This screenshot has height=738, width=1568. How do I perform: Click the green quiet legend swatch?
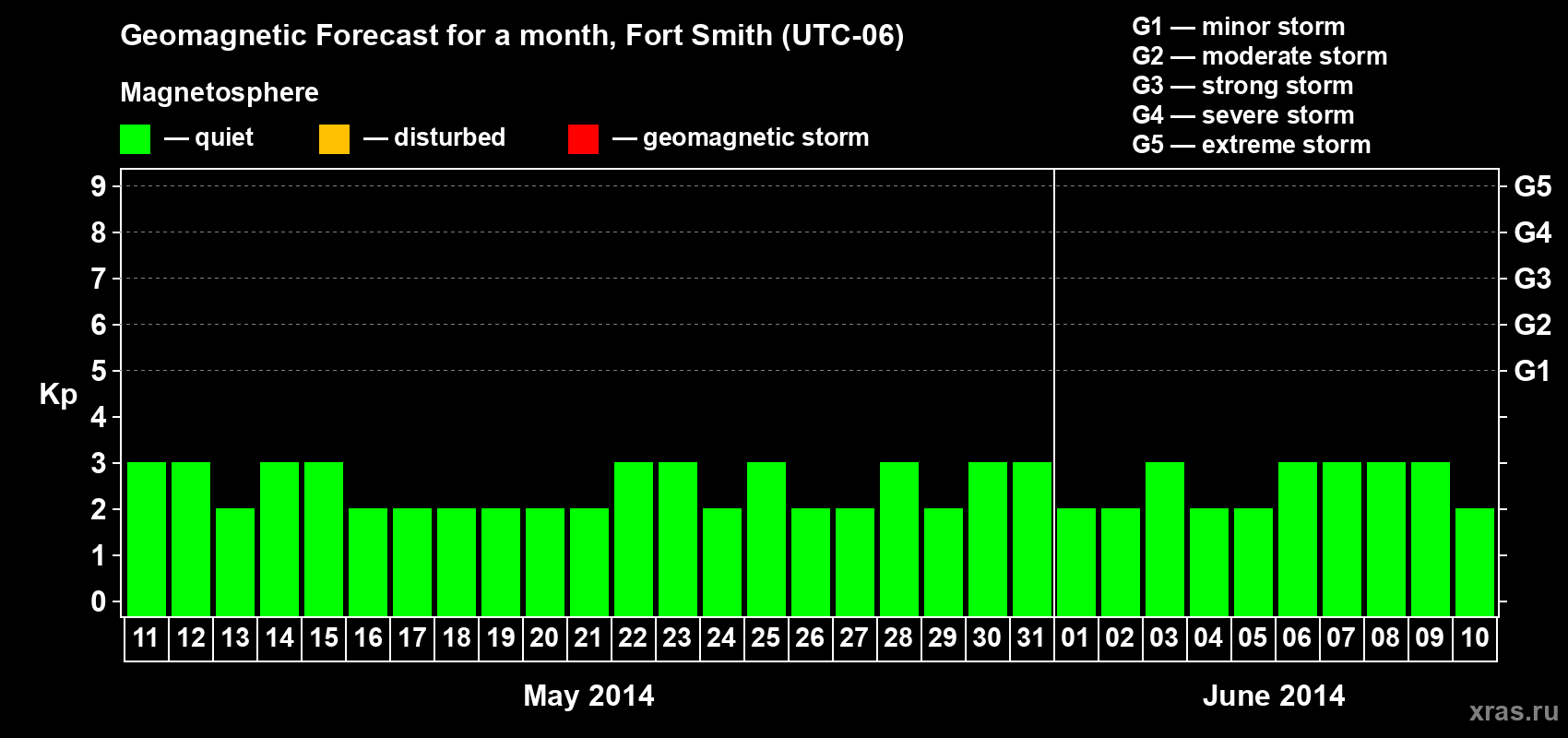135,139
